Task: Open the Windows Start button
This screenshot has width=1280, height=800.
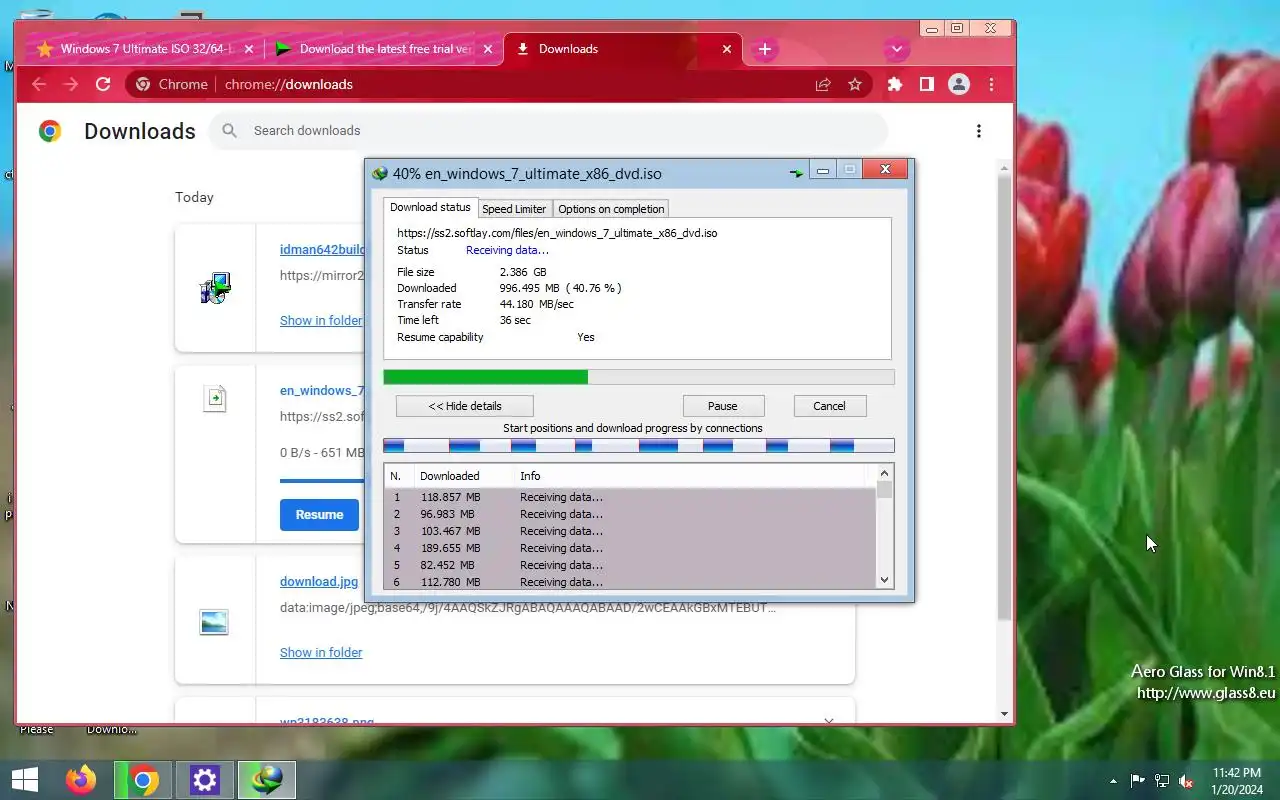Action: (x=25, y=780)
